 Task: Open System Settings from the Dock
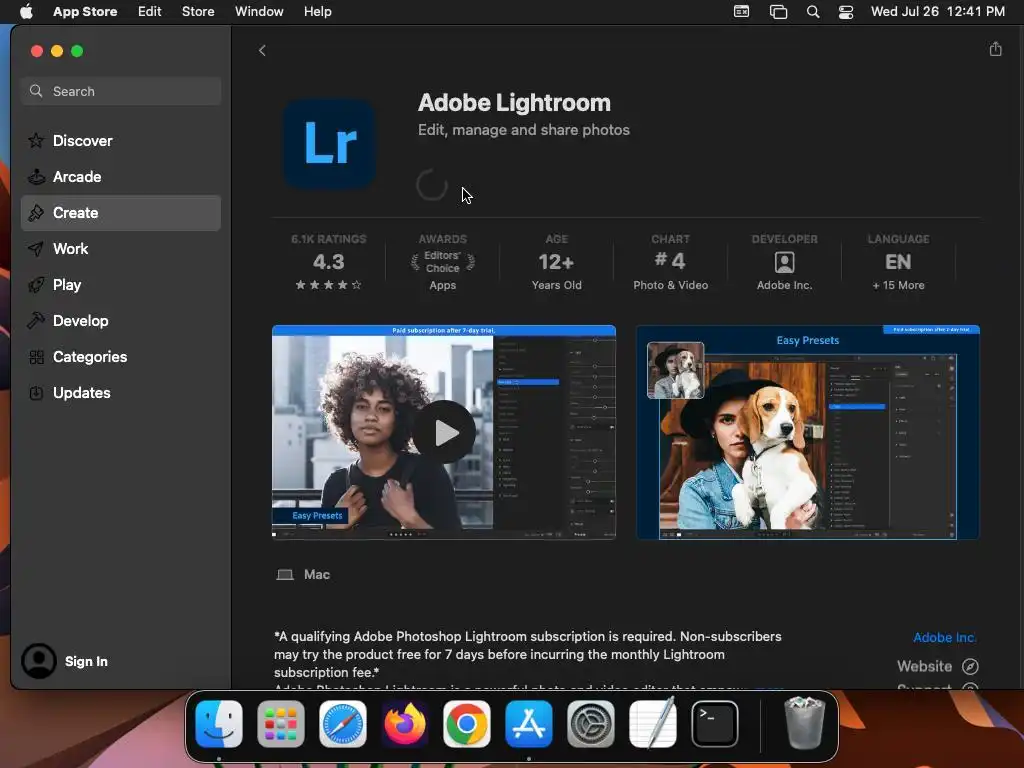(590, 724)
